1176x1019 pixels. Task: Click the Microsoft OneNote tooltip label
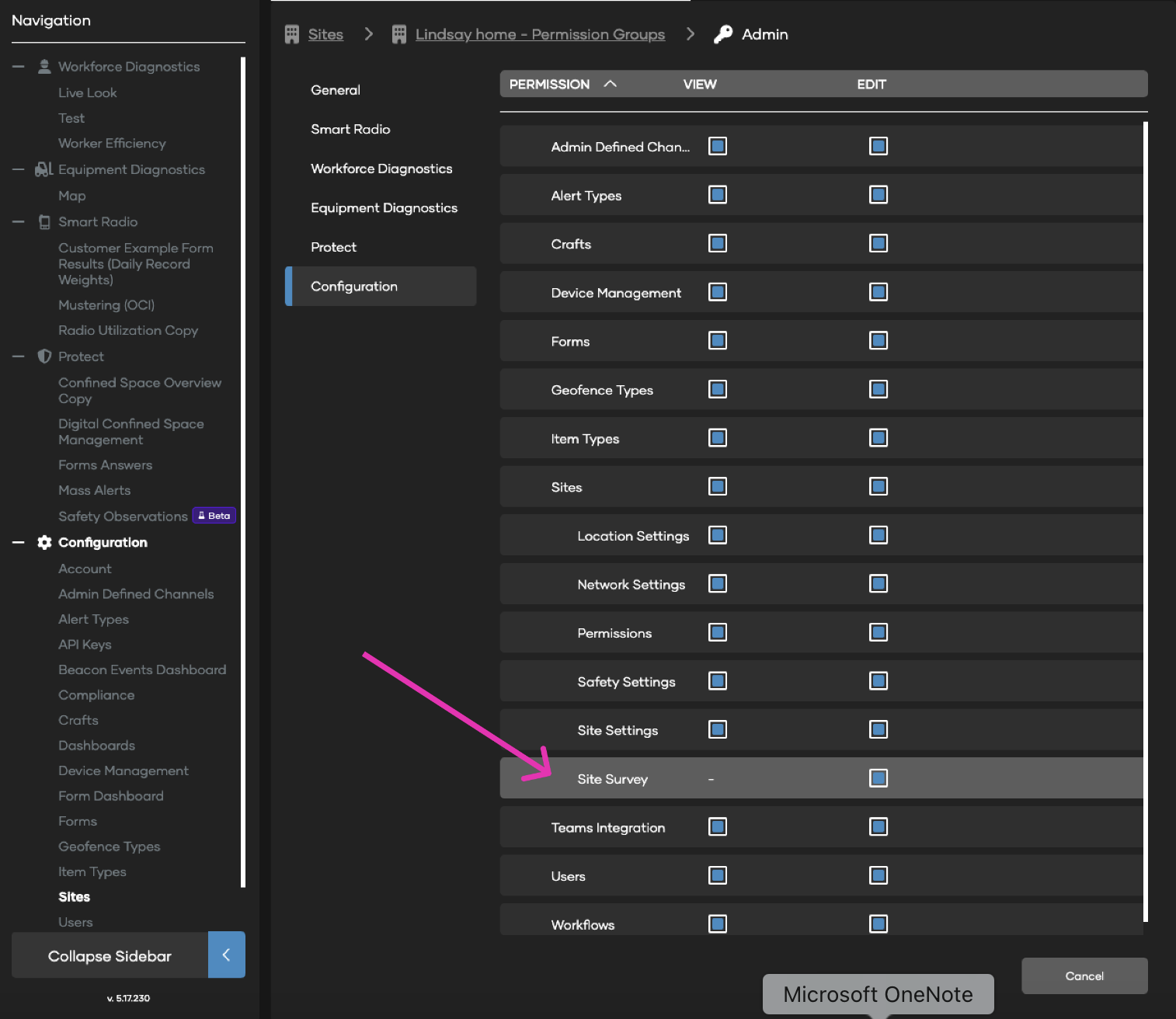point(879,994)
